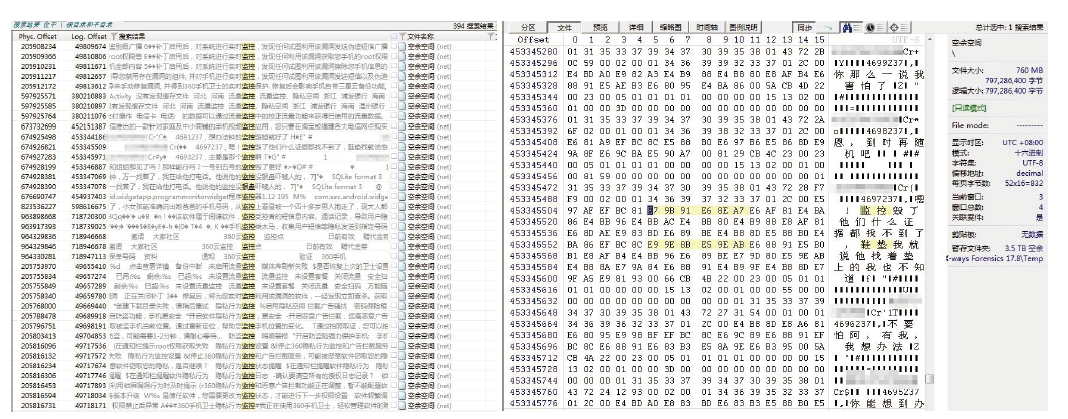Viewport: 1068px width, 419px height.
Task: Click hex row offset 453345504
Action: pyautogui.click(x=533, y=211)
